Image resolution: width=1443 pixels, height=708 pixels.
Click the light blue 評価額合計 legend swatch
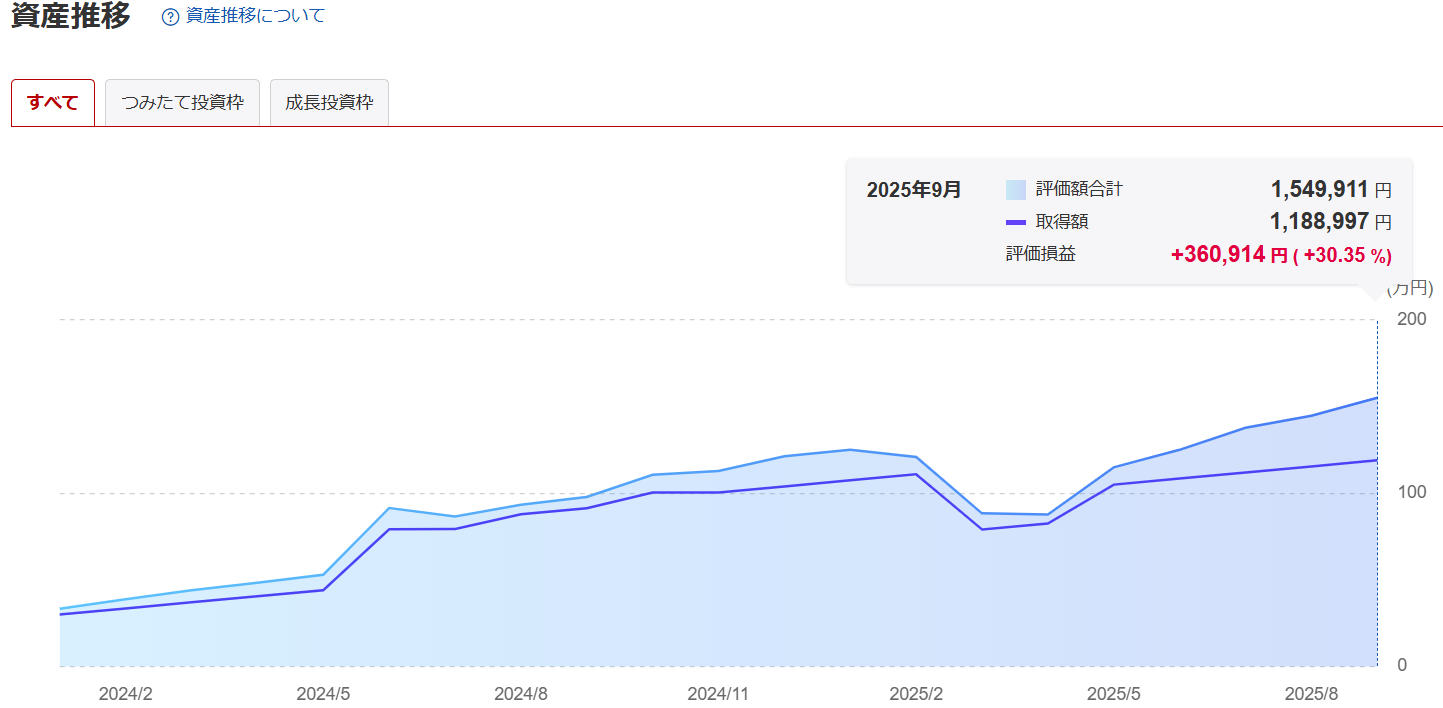pos(1016,189)
